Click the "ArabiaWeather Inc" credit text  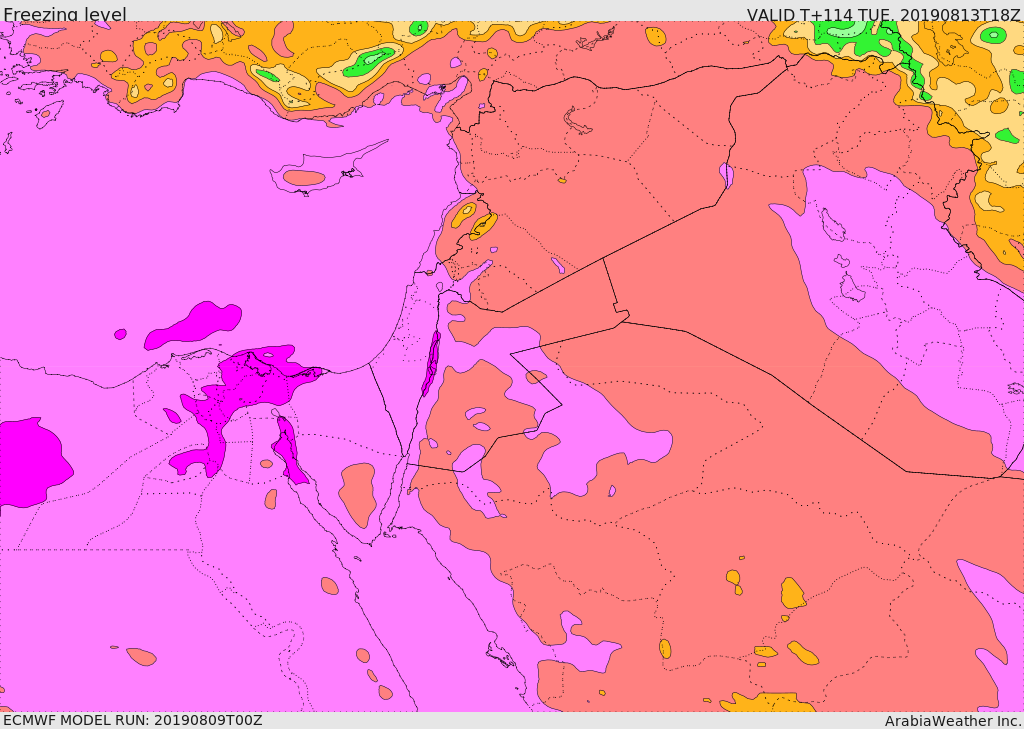click(x=953, y=721)
